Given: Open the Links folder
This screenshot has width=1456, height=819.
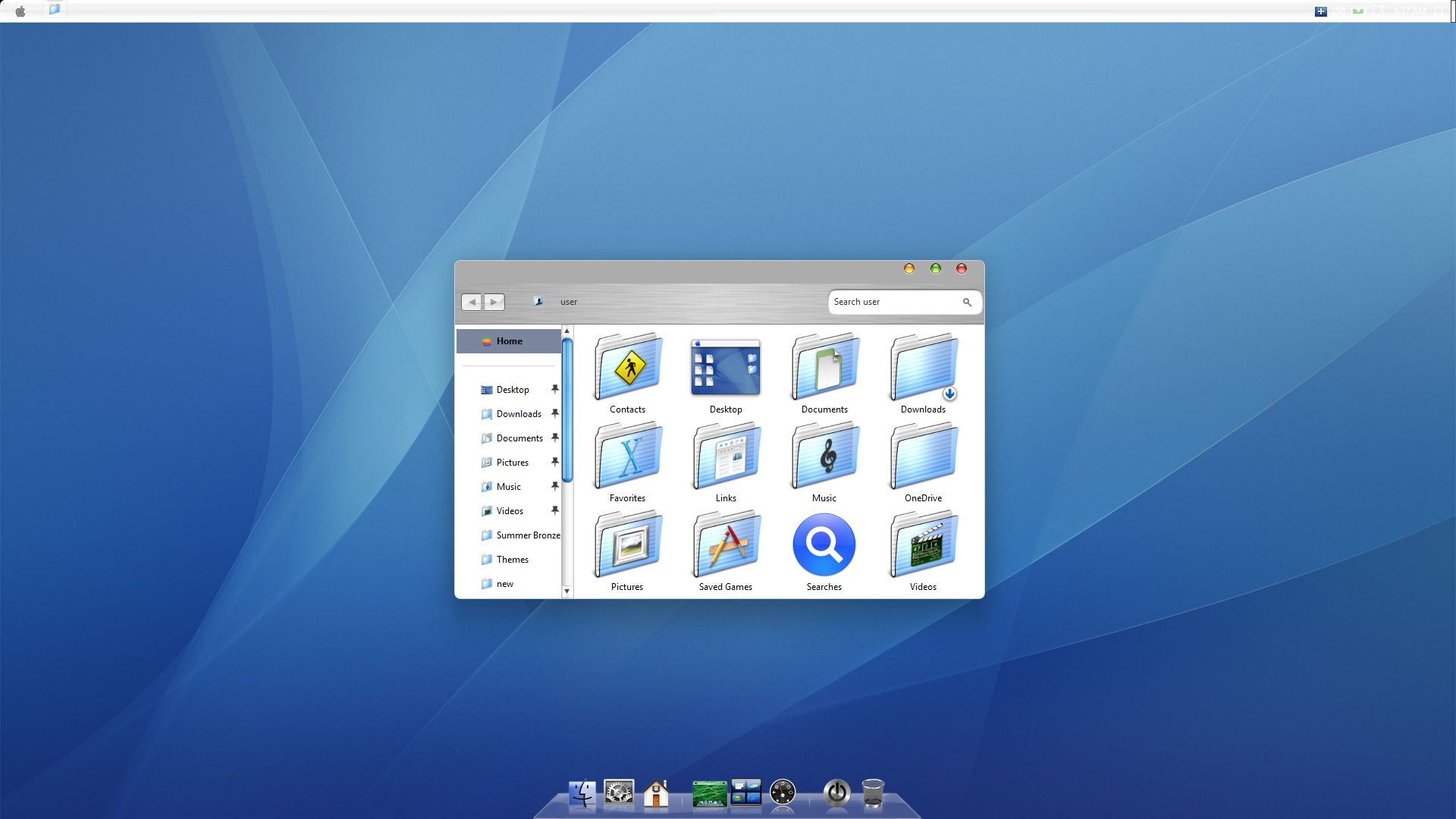Looking at the screenshot, I should pyautogui.click(x=726, y=456).
